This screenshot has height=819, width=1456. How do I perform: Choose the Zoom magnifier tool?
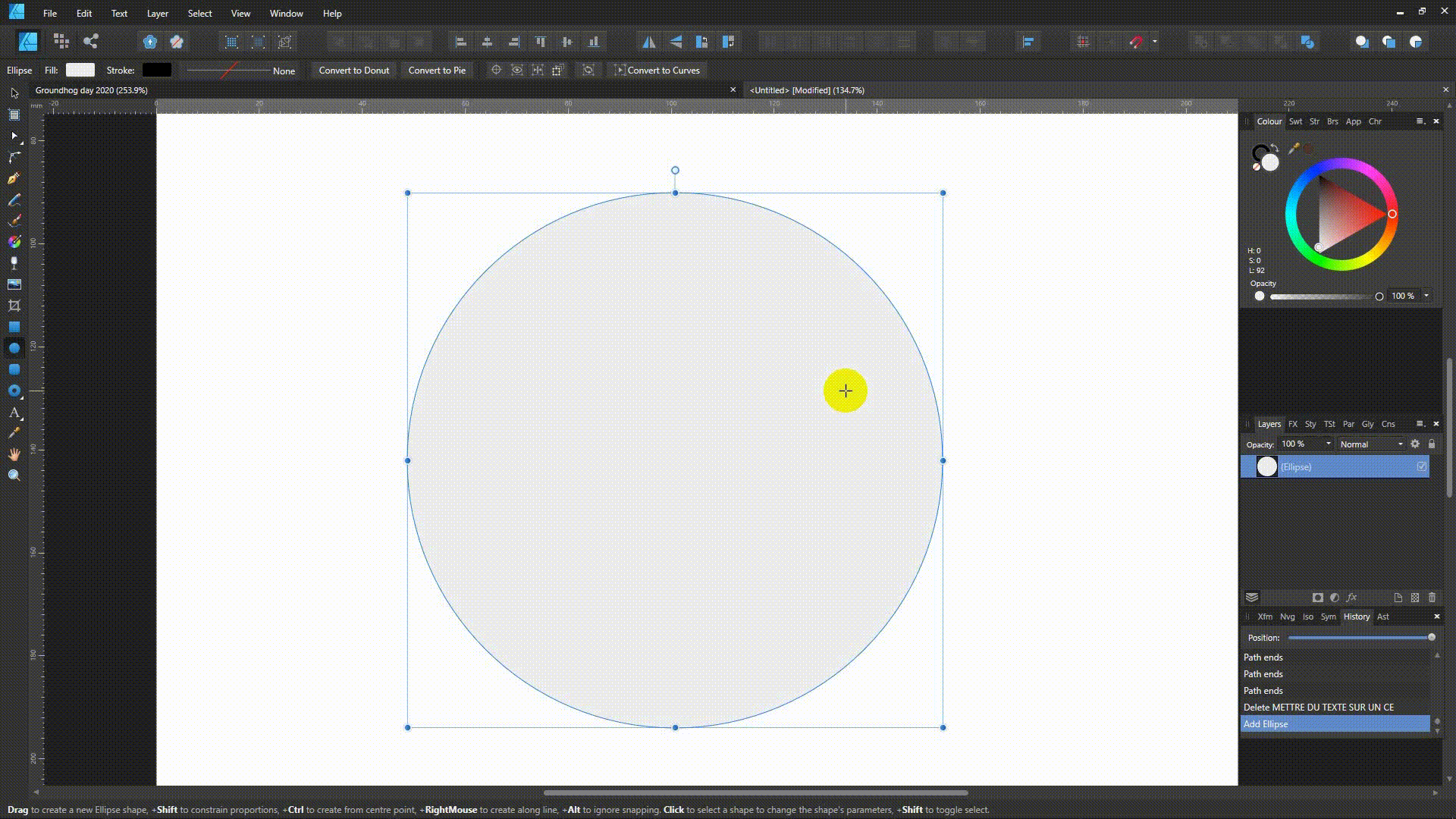pos(14,475)
